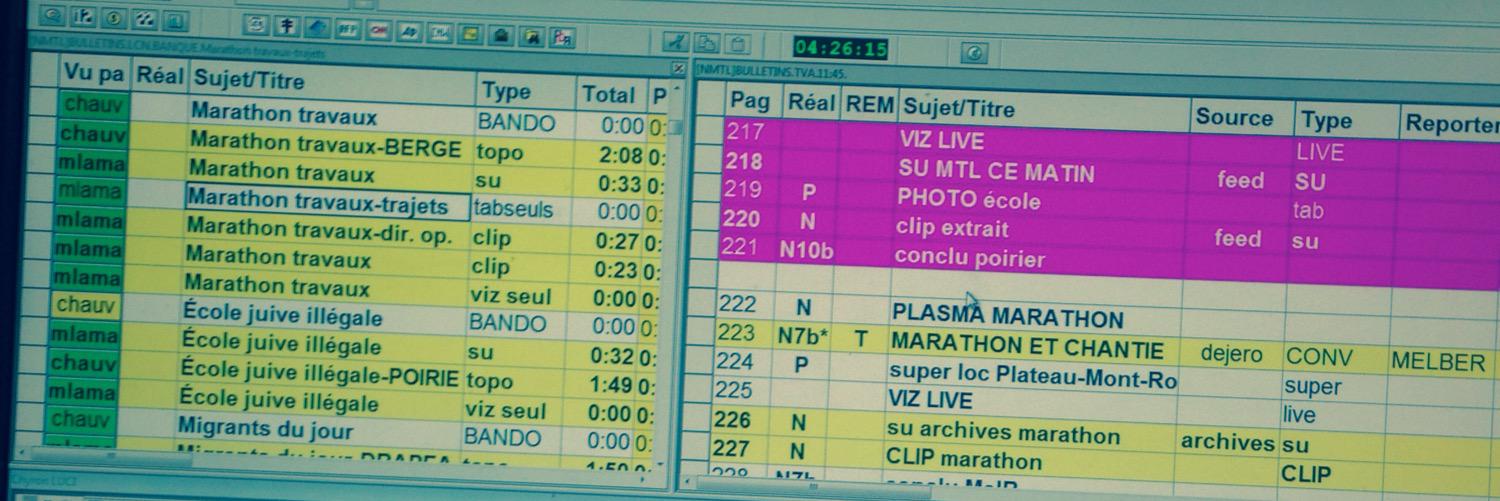Click the 'REM' column header
Screen dimensions: 1500x501
click(870, 104)
